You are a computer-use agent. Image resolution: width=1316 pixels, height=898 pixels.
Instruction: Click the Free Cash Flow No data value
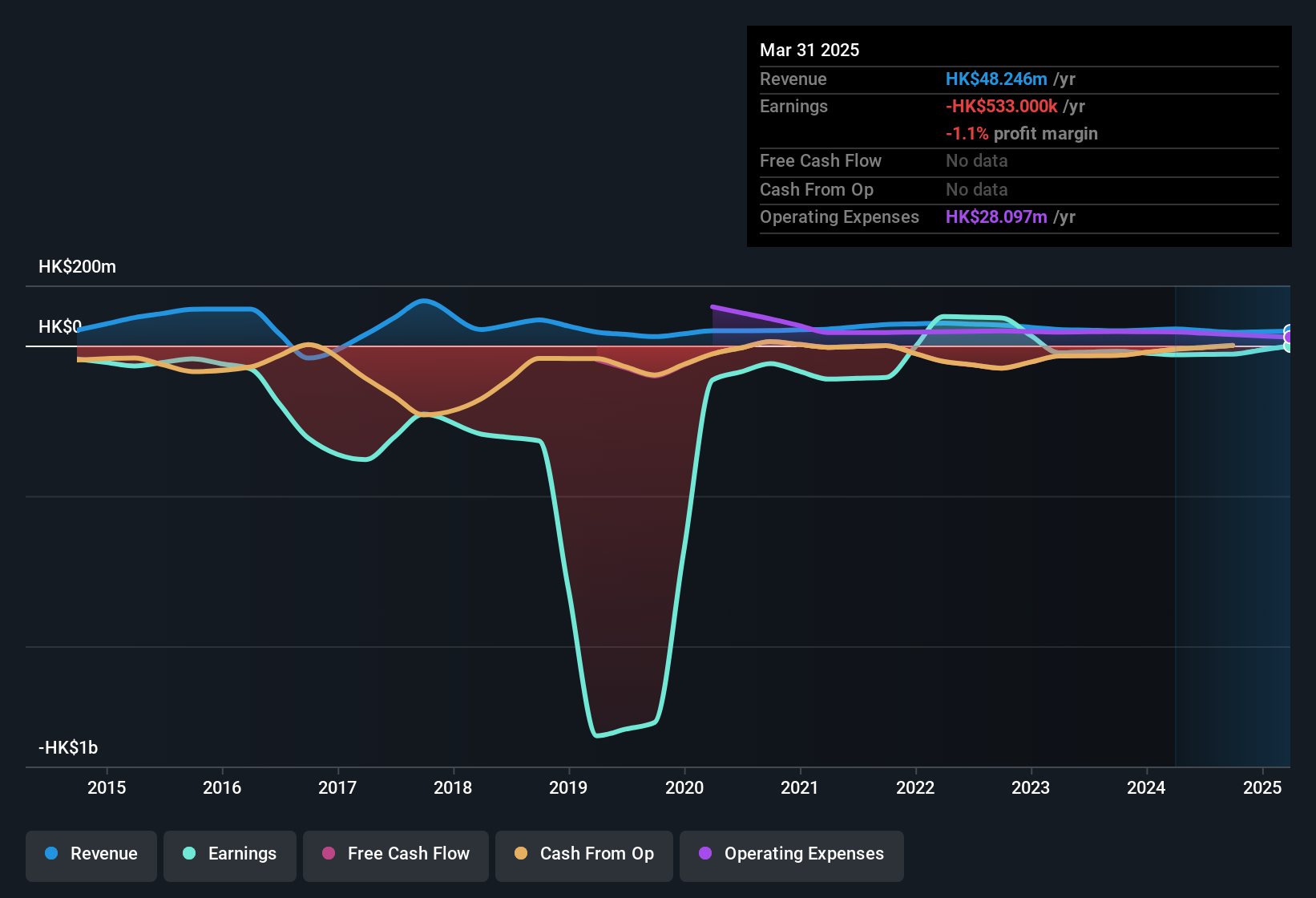pyautogui.click(x=977, y=160)
